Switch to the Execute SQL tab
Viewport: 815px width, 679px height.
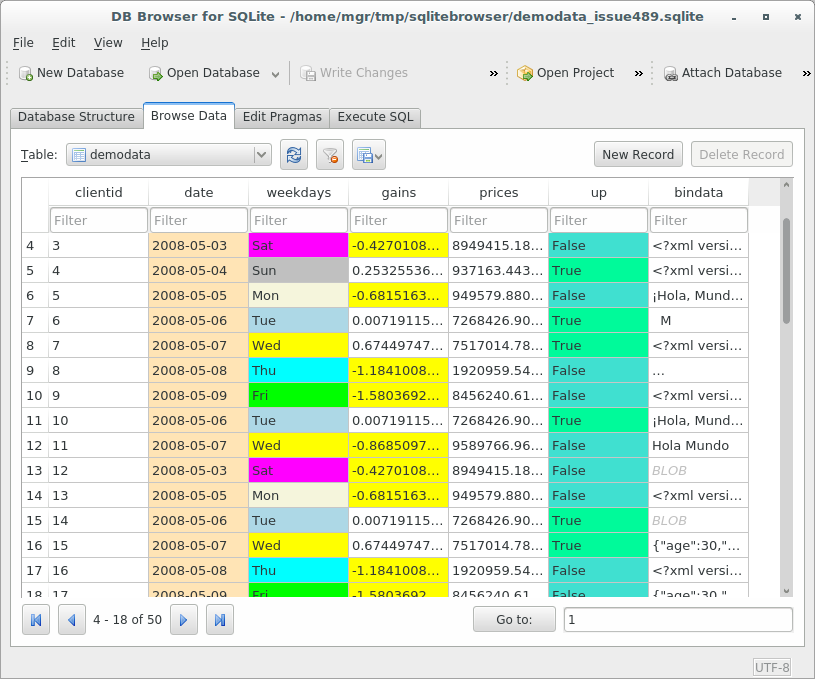[x=375, y=117]
